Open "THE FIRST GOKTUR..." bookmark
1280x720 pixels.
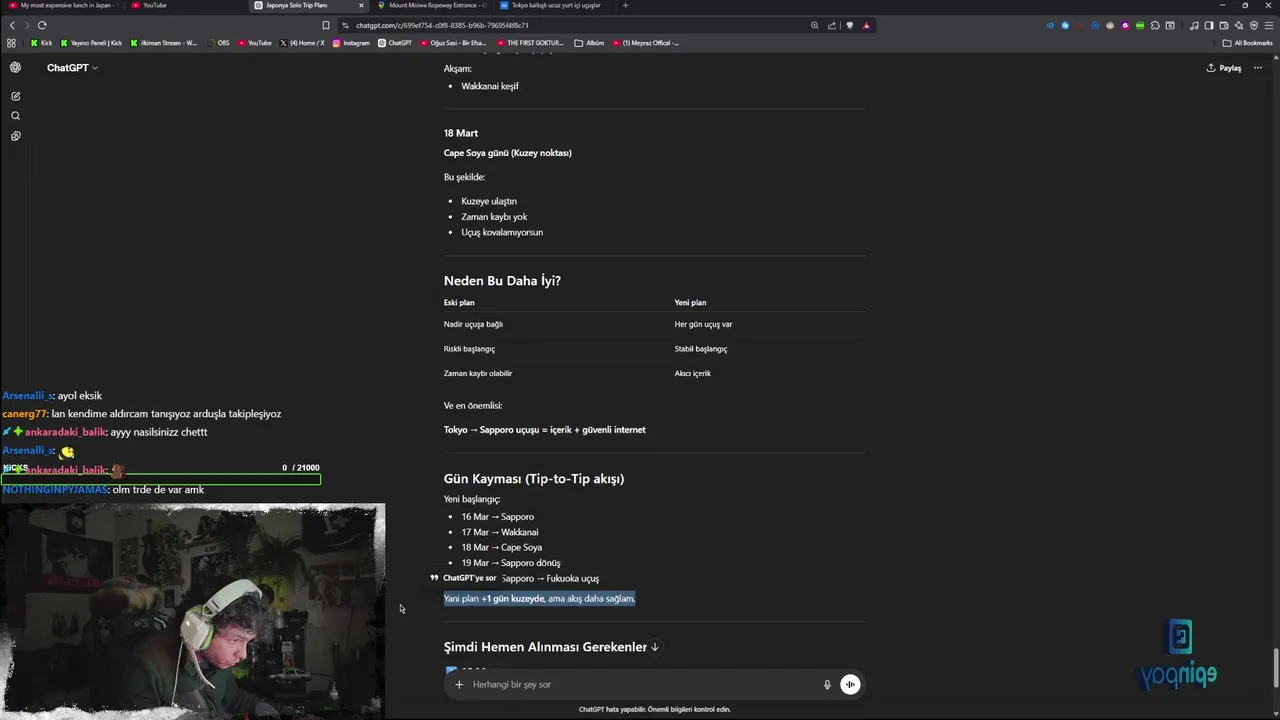531,43
